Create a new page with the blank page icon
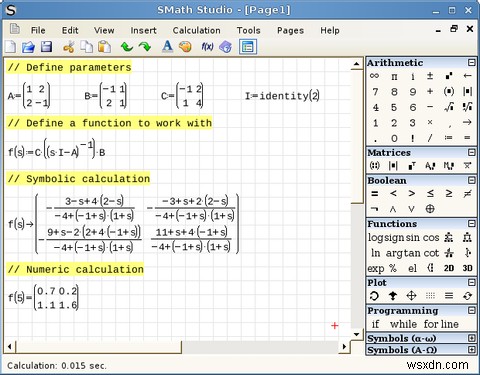480x375 pixels. coord(10,47)
